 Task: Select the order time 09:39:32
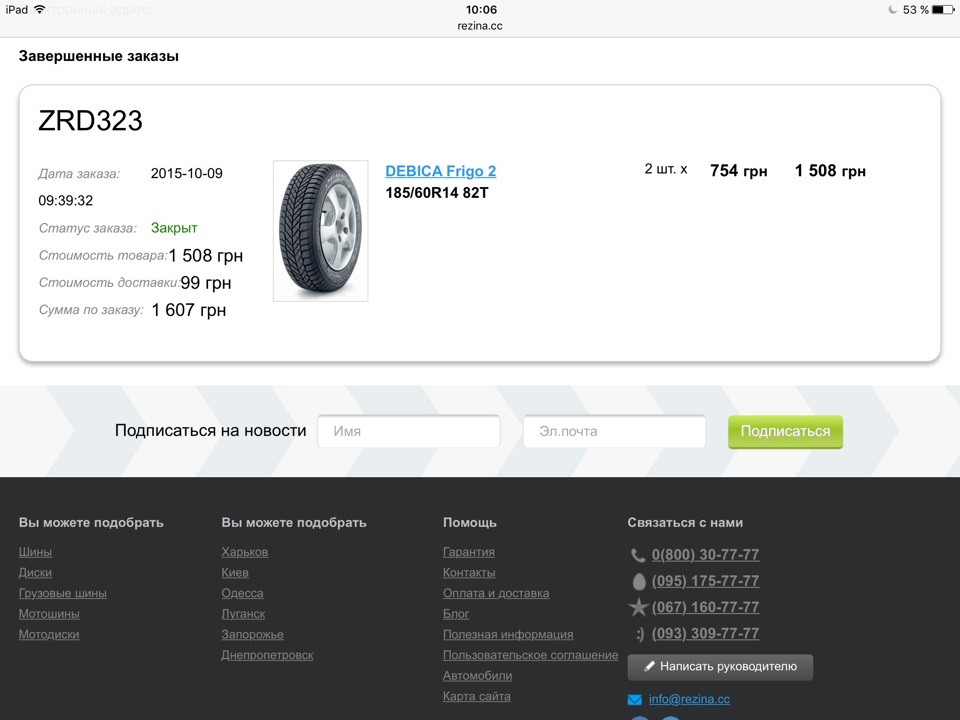(66, 200)
